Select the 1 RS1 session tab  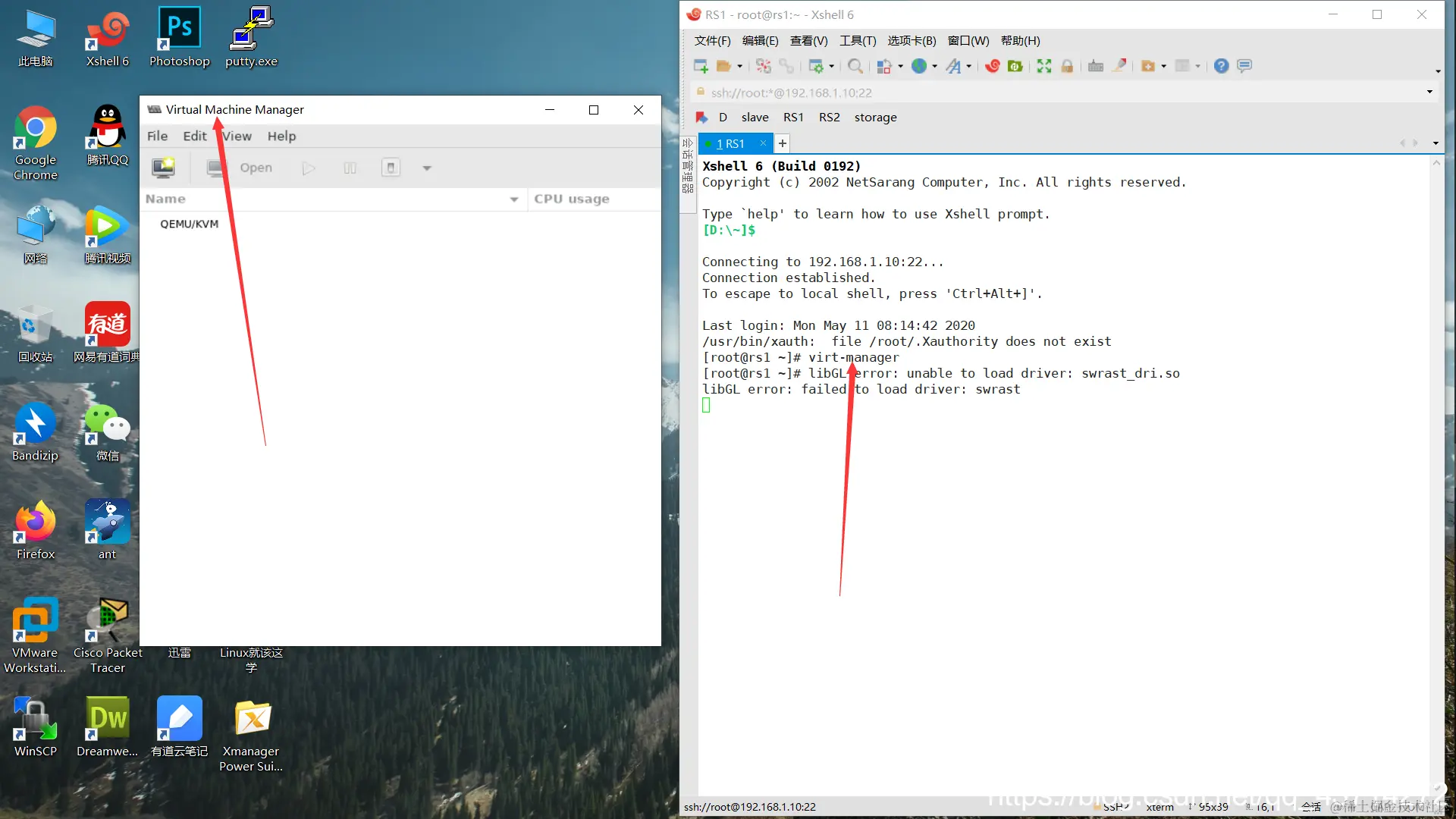click(x=730, y=143)
